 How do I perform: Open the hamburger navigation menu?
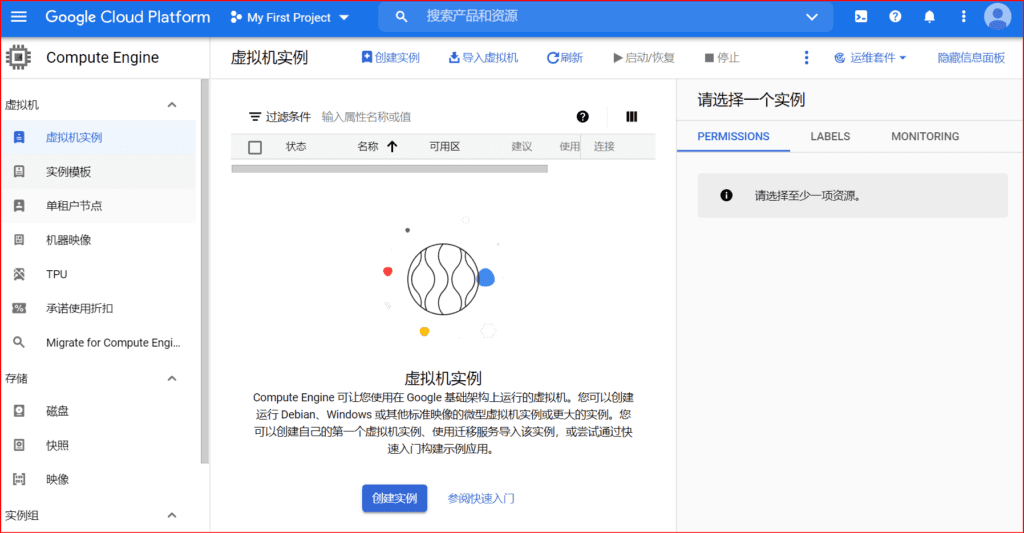19,17
